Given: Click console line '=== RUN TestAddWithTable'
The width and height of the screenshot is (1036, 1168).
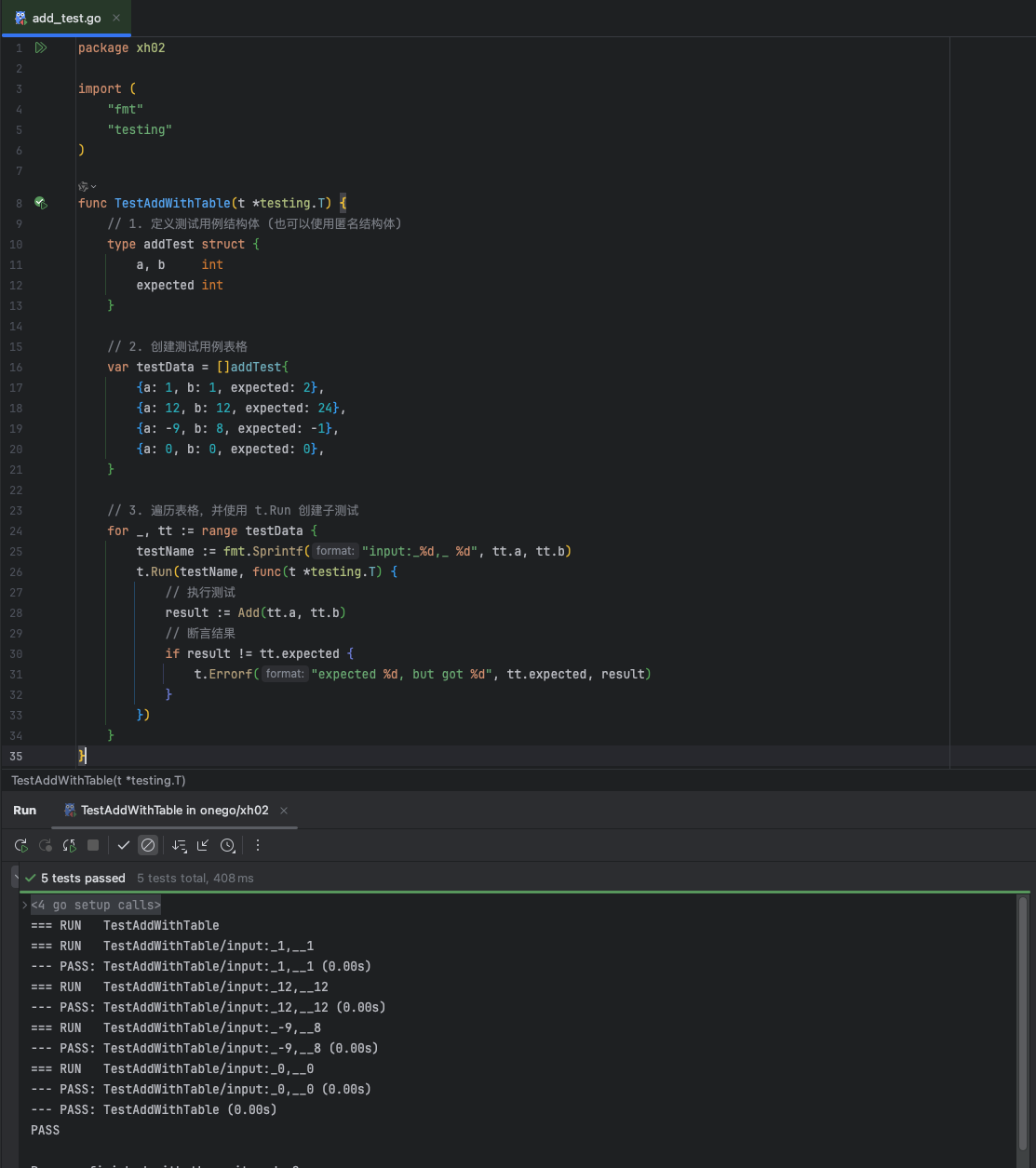Looking at the screenshot, I should click(125, 925).
